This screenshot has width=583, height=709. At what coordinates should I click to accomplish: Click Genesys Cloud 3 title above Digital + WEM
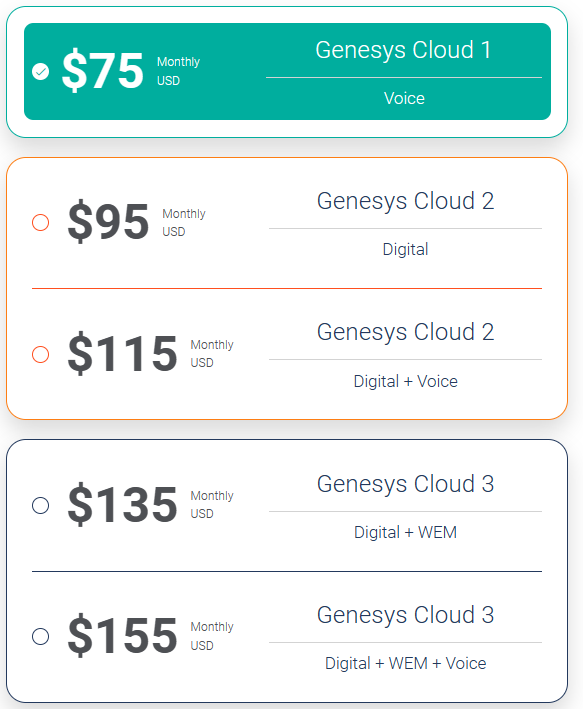click(x=405, y=485)
